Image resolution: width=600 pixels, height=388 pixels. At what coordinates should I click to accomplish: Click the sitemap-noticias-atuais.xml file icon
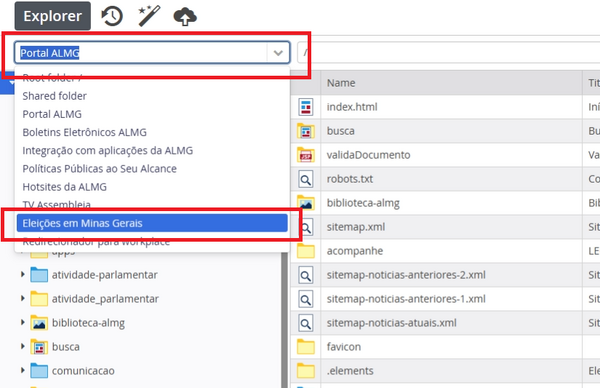(306, 323)
